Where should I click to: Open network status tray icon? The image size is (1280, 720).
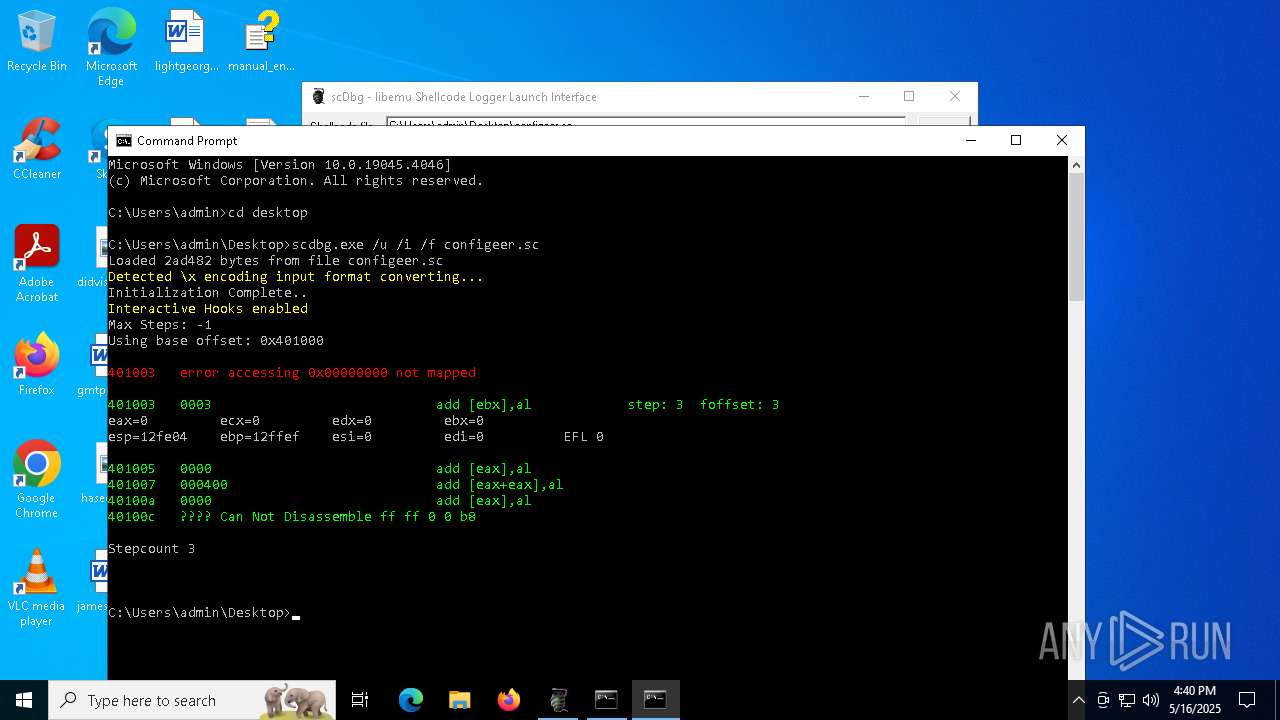tap(1127, 700)
